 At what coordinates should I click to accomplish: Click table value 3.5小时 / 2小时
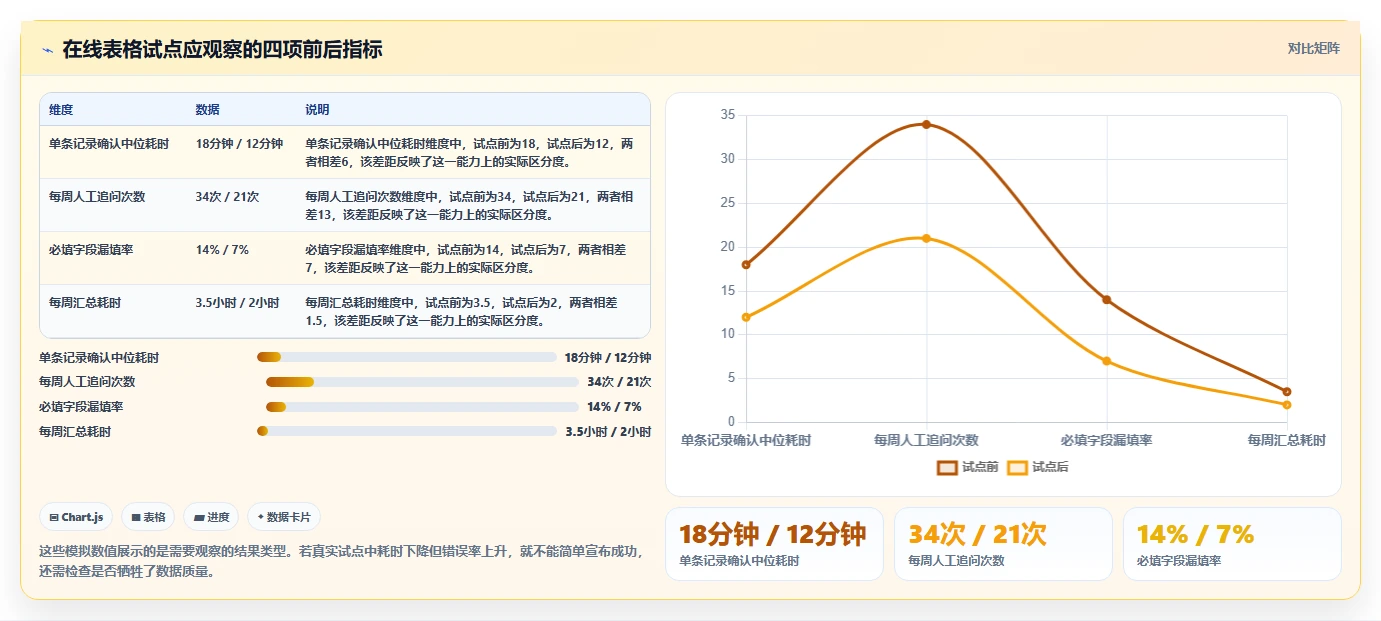pyautogui.click(x=238, y=303)
